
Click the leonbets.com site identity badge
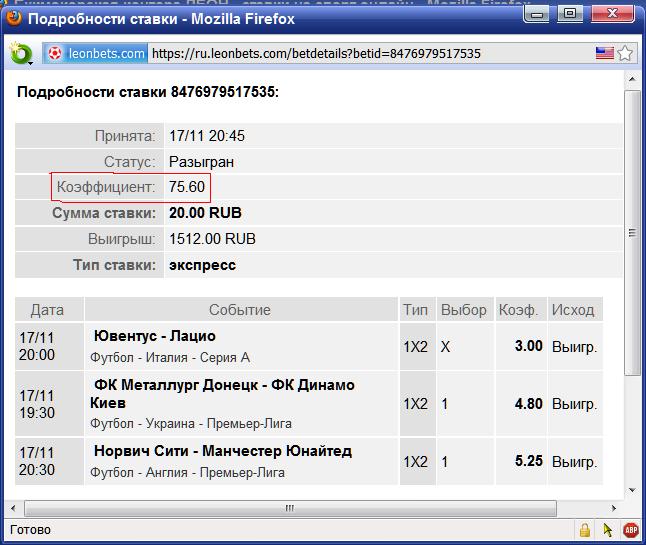coord(96,53)
